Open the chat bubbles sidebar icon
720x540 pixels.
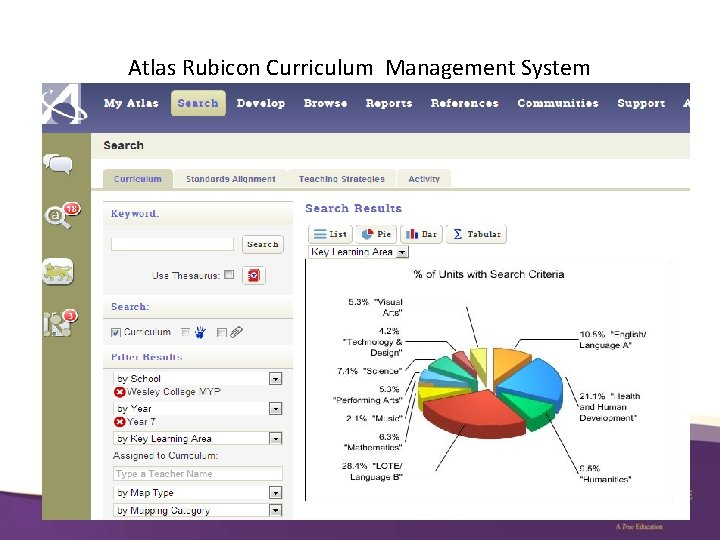(x=58, y=164)
